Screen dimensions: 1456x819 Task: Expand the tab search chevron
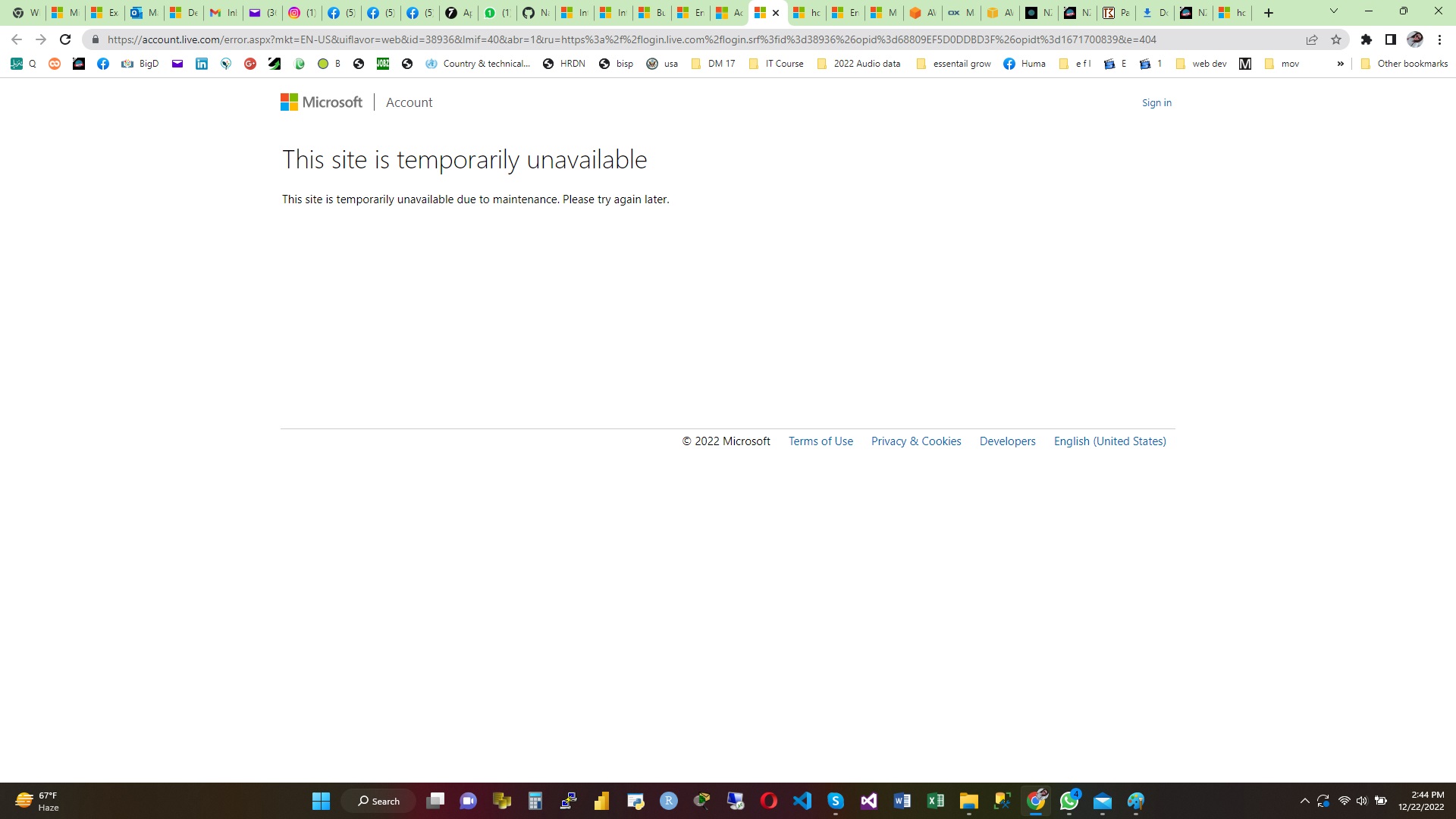(x=1333, y=11)
